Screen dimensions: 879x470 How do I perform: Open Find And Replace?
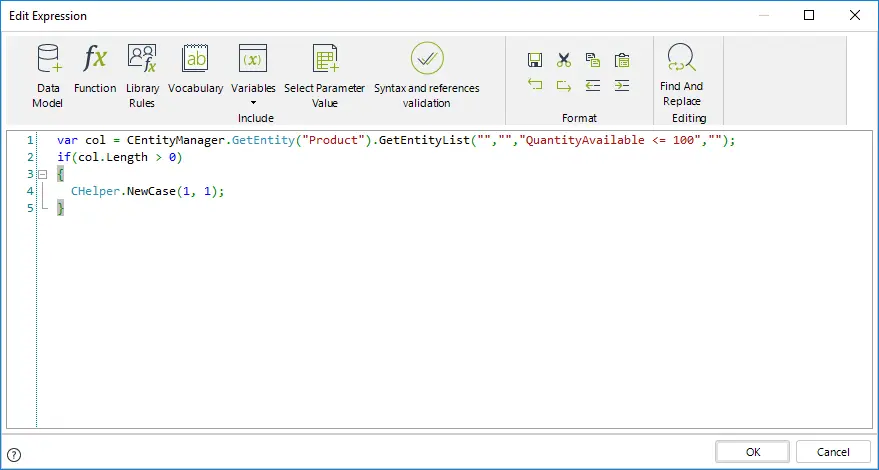click(681, 75)
